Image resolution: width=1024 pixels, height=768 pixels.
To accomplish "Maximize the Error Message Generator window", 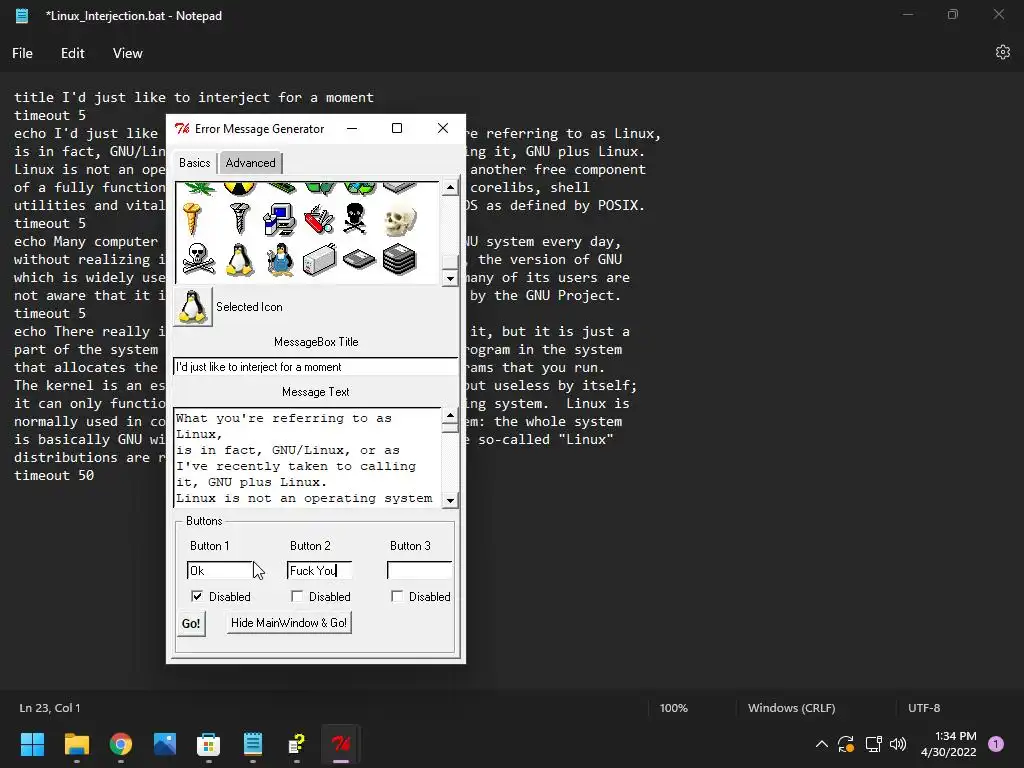I will tap(396, 129).
